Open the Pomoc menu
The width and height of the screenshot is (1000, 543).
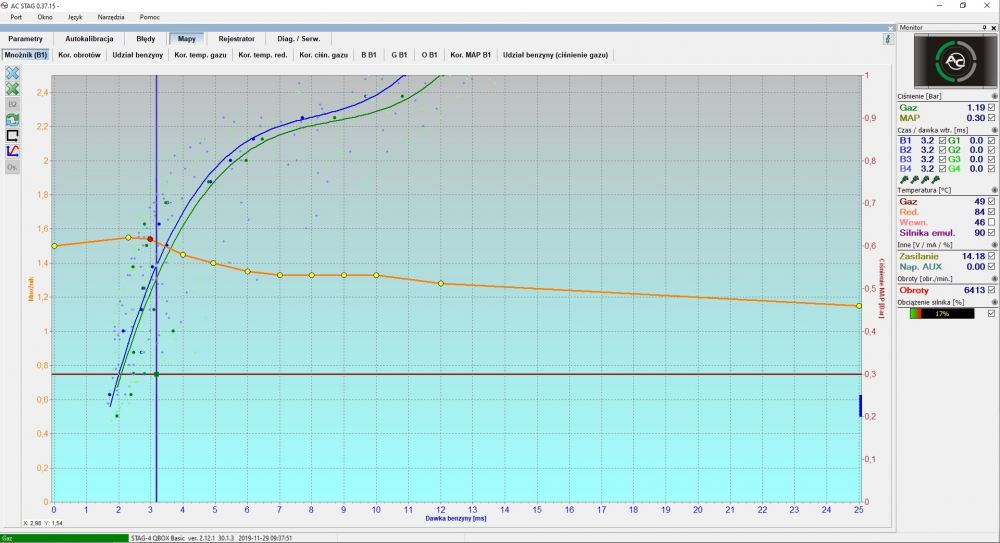[x=150, y=17]
